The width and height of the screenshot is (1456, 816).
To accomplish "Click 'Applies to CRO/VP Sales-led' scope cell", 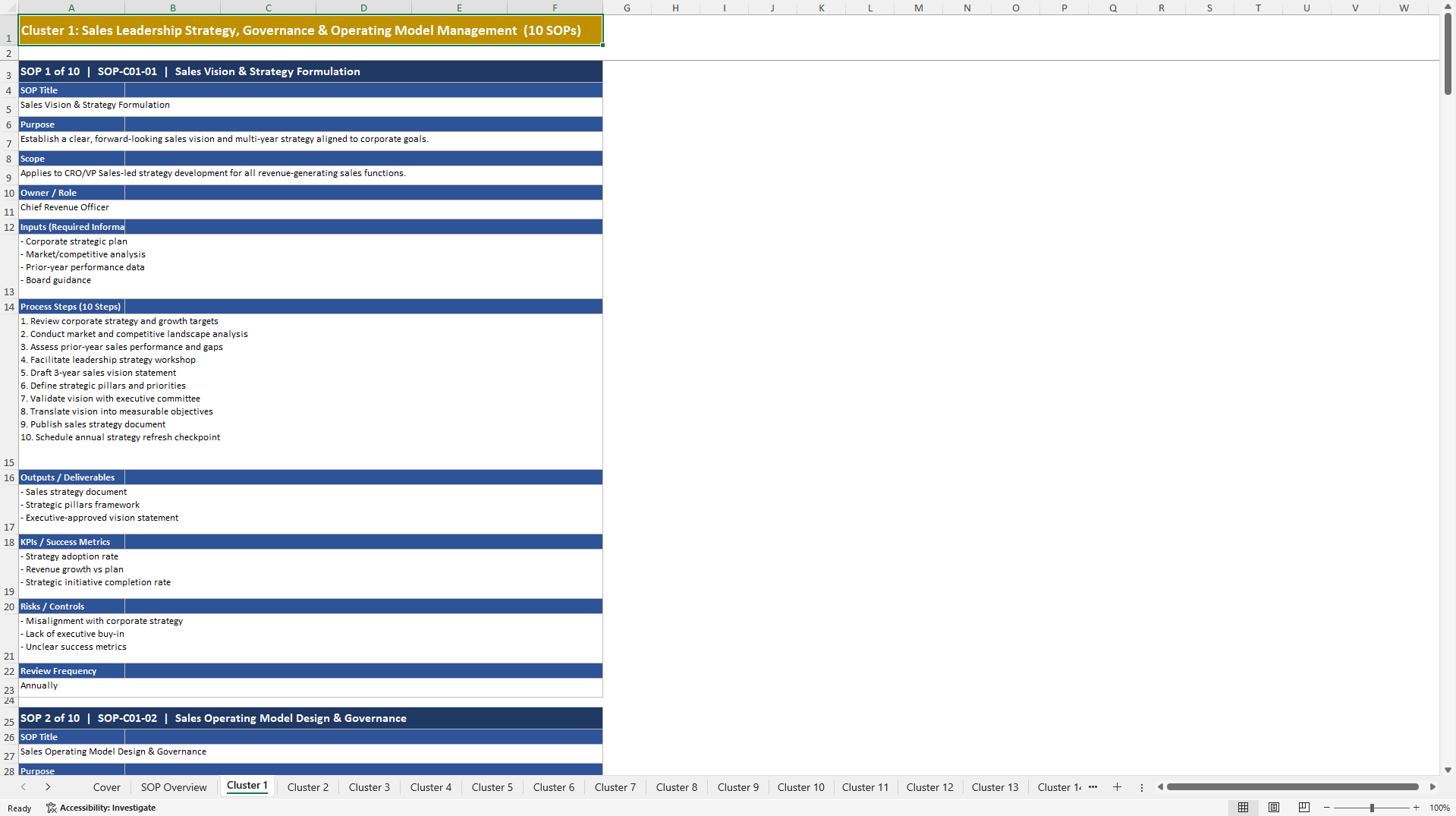I will pyautogui.click(x=310, y=175).
